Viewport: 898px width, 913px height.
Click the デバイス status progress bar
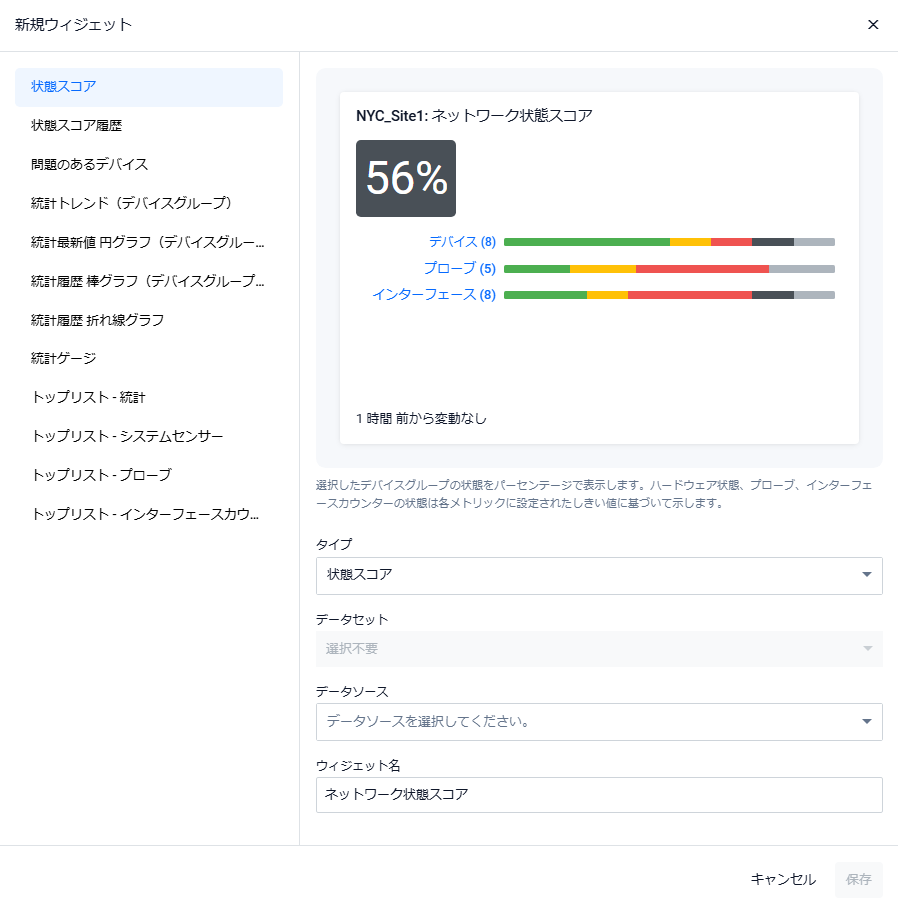coord(669,242)
